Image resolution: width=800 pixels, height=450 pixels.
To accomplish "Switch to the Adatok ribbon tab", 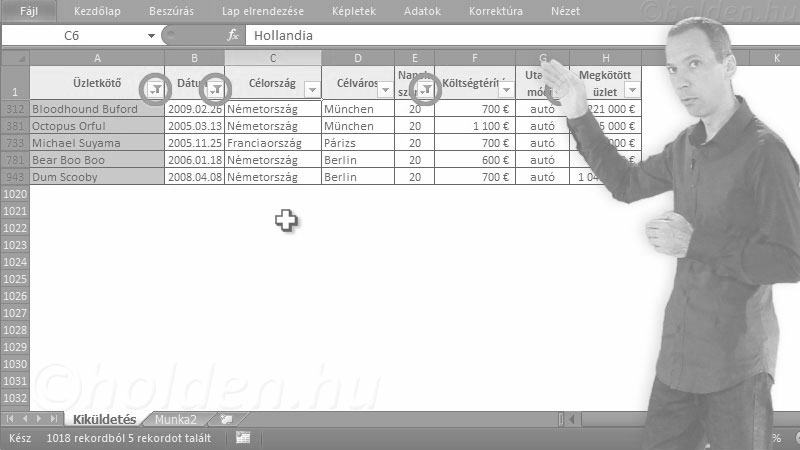I will (x=422, y=11).
